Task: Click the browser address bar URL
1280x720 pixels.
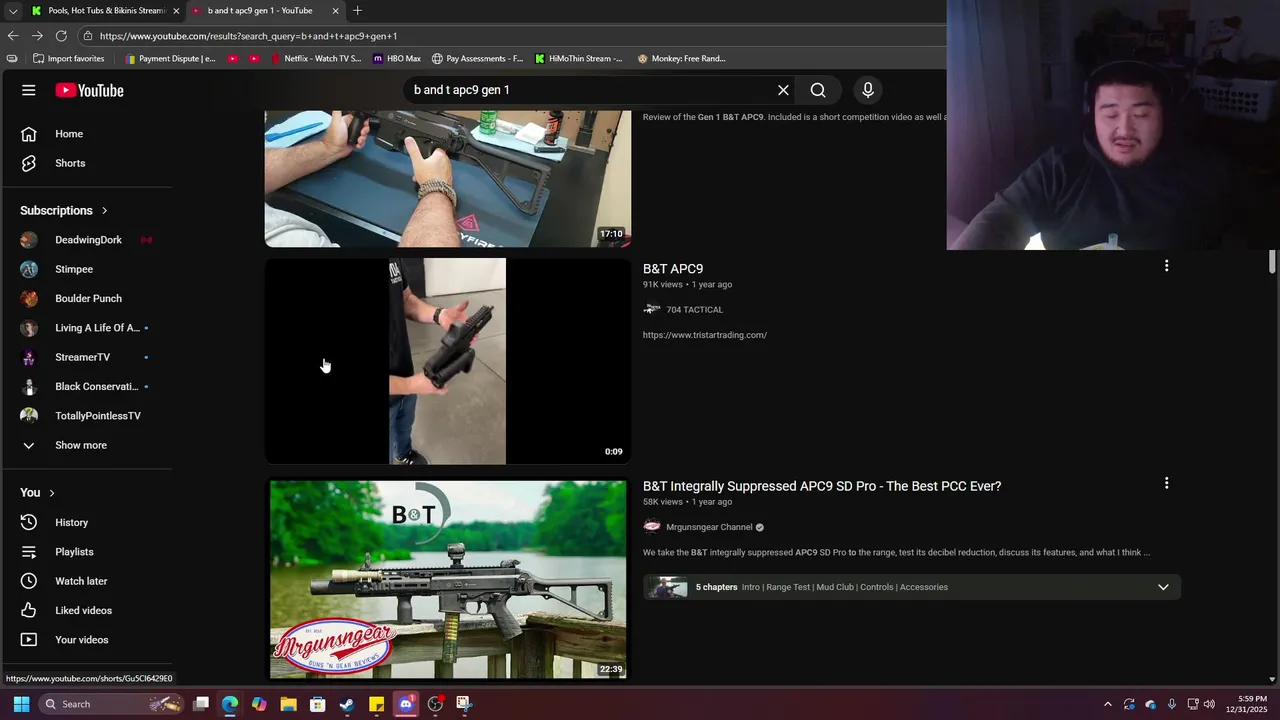Action: (x=248, y=36)
